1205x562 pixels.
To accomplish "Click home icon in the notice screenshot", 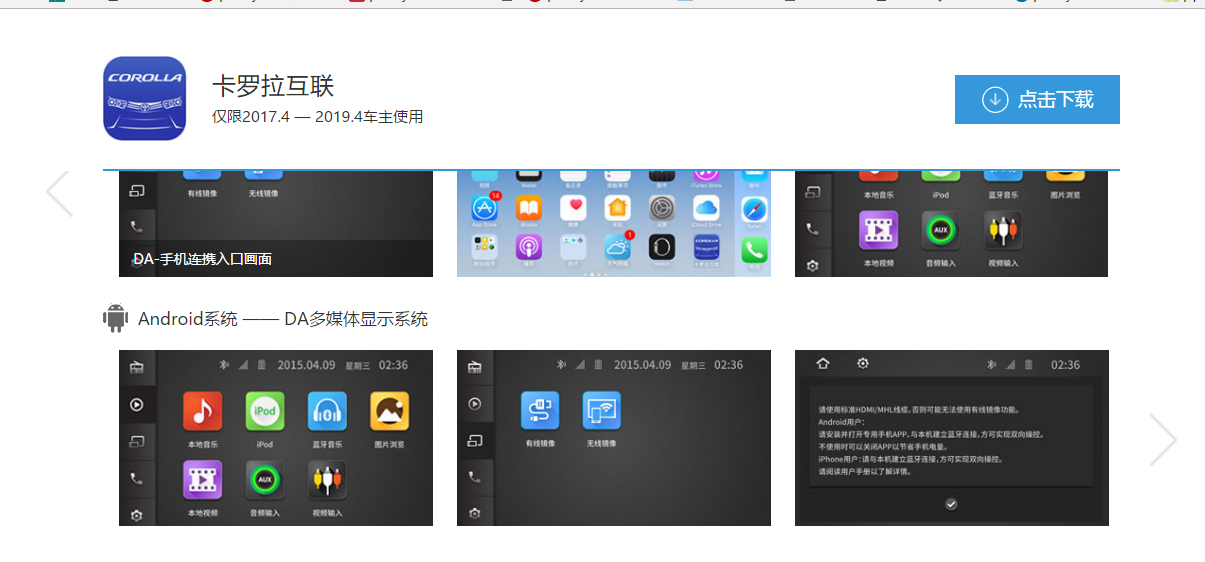I will (823, 363).
